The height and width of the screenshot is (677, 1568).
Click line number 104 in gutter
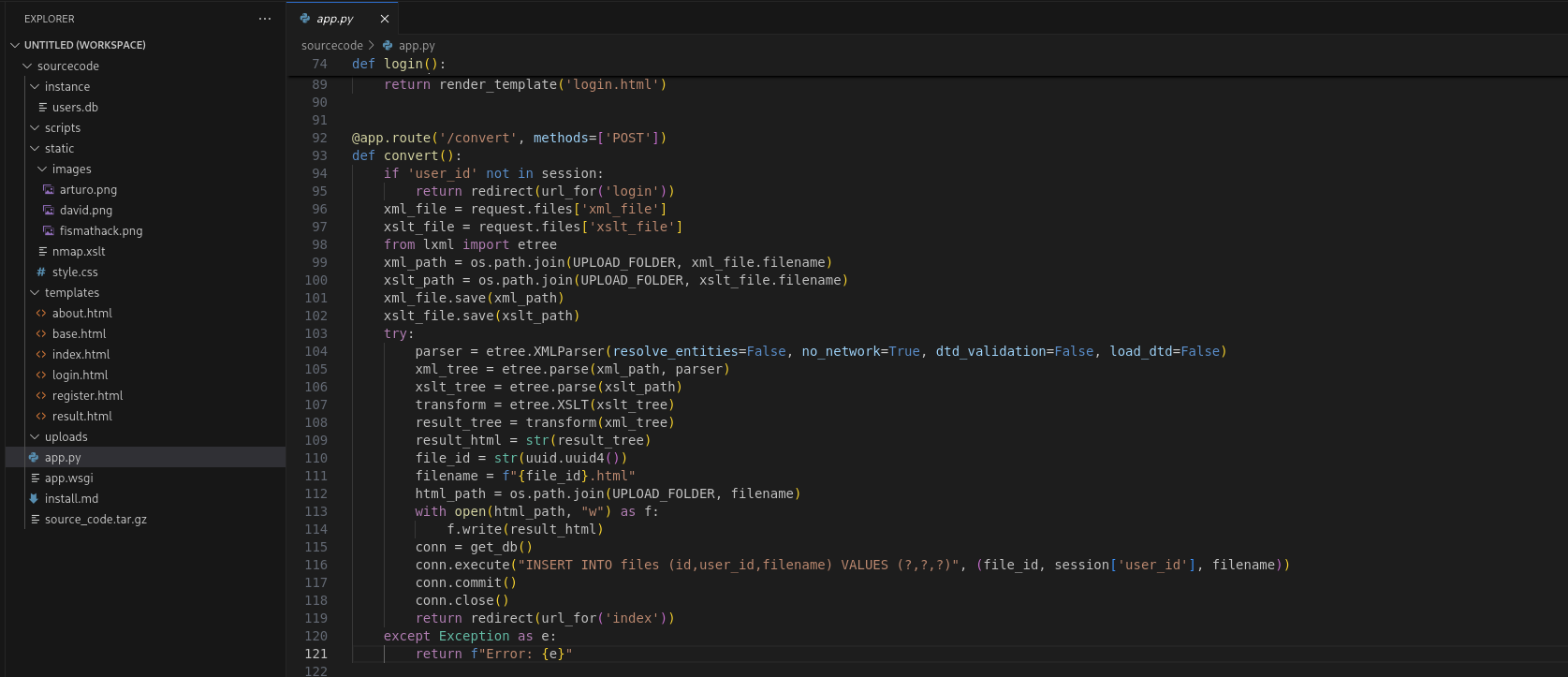tap(316, 351)
